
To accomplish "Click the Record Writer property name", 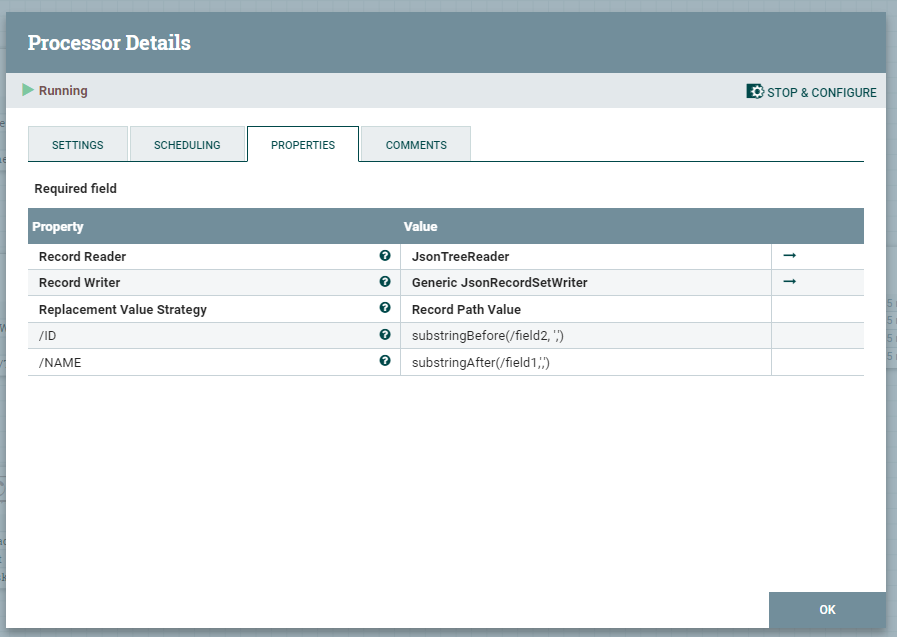I will (x=80, y=282).
